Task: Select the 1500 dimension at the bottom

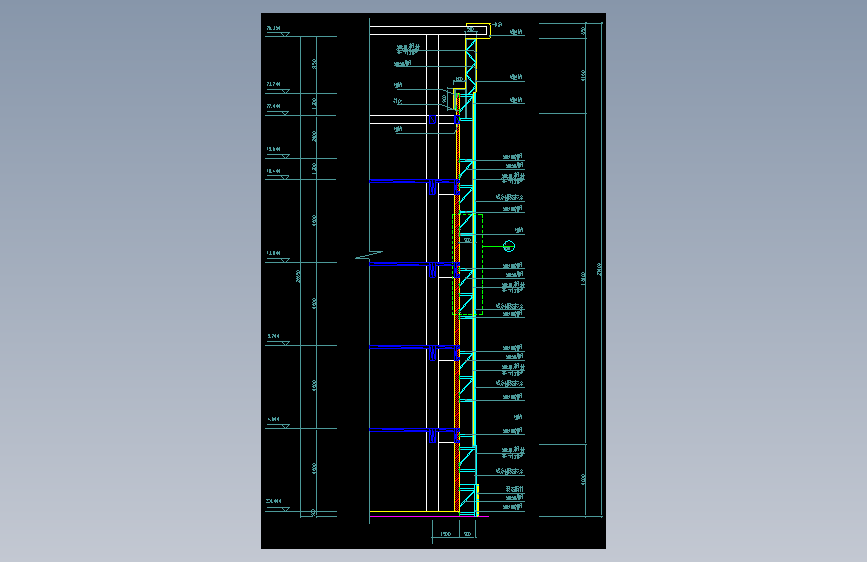Action: [x=446, y=534]
